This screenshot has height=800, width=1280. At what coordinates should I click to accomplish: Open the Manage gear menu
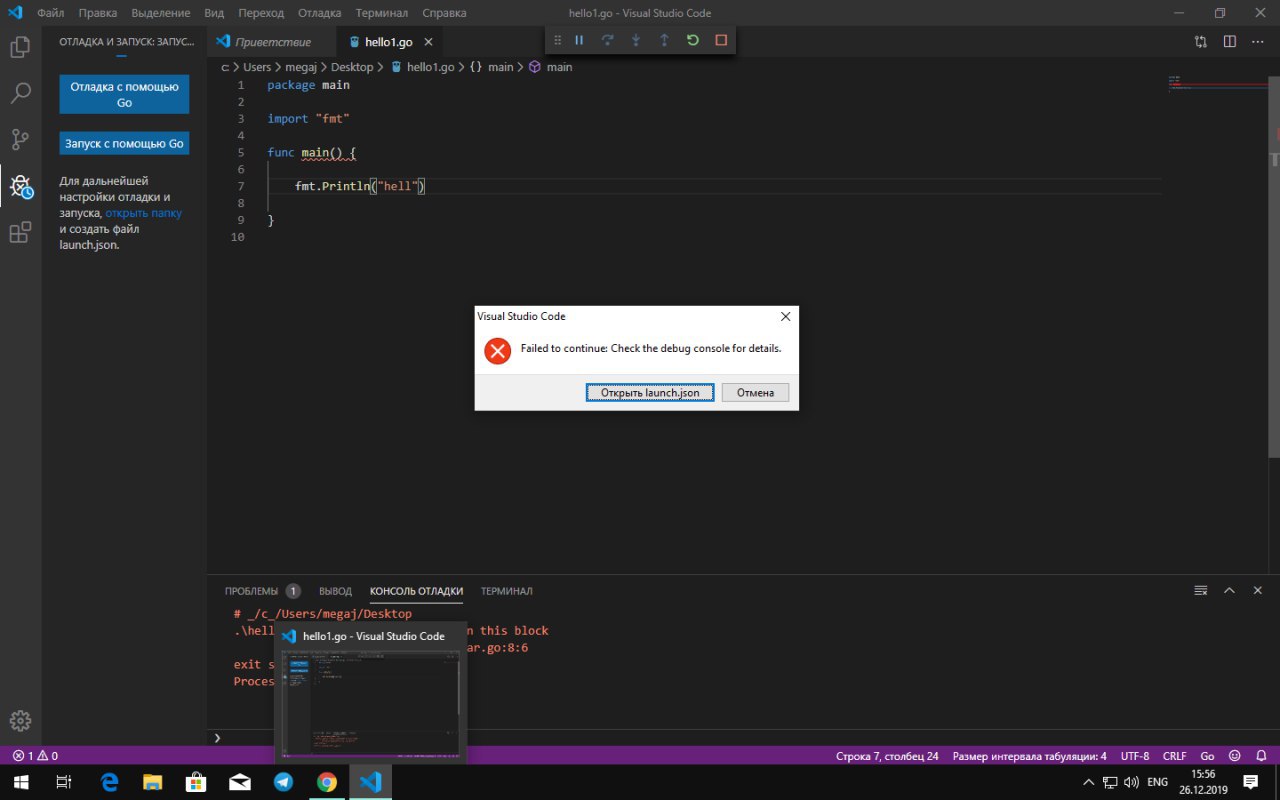[20, 721]
